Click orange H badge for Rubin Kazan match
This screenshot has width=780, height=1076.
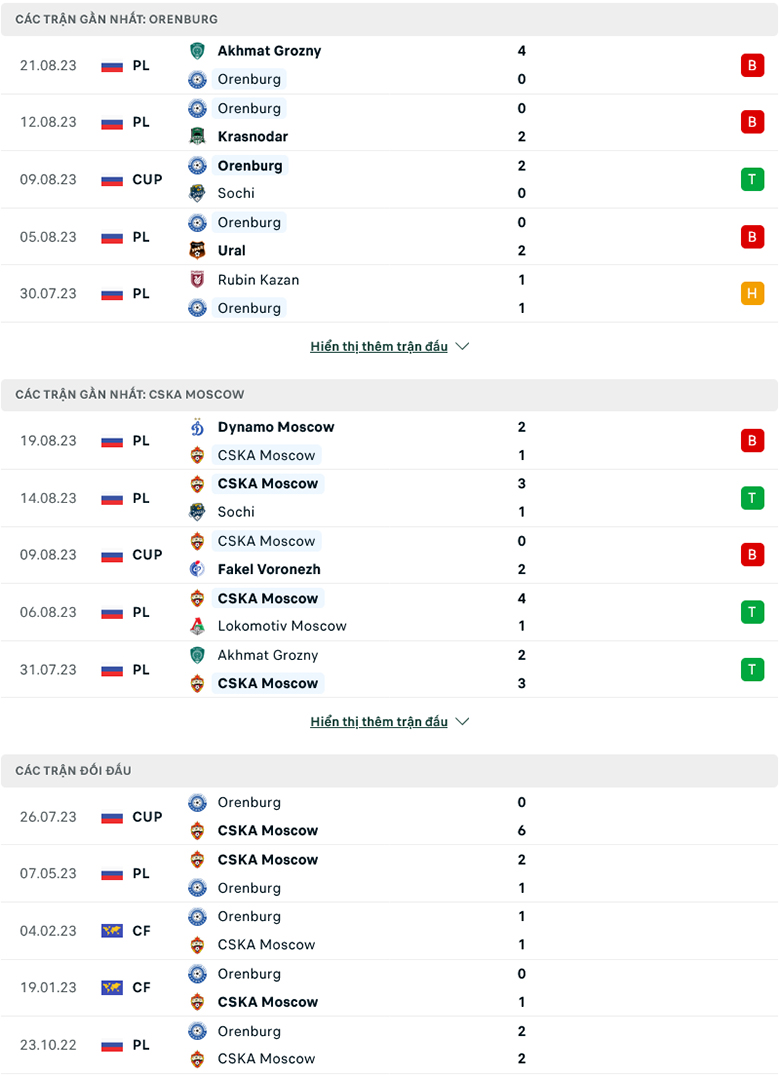coord(752,294)
